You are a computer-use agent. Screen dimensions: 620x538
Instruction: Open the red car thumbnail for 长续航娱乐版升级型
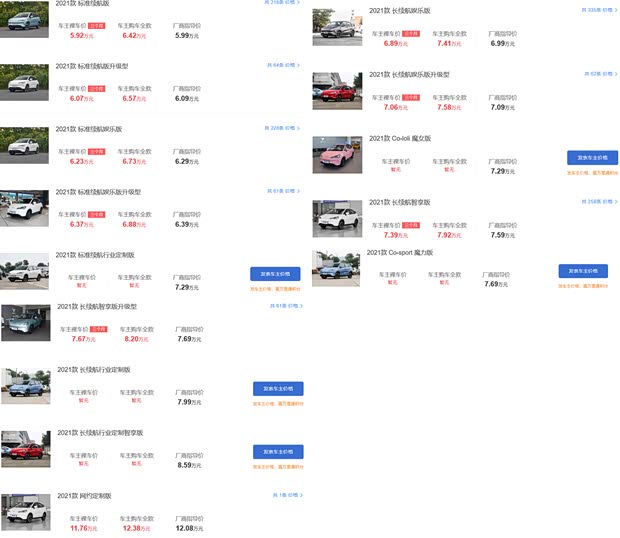coord(337,90)
